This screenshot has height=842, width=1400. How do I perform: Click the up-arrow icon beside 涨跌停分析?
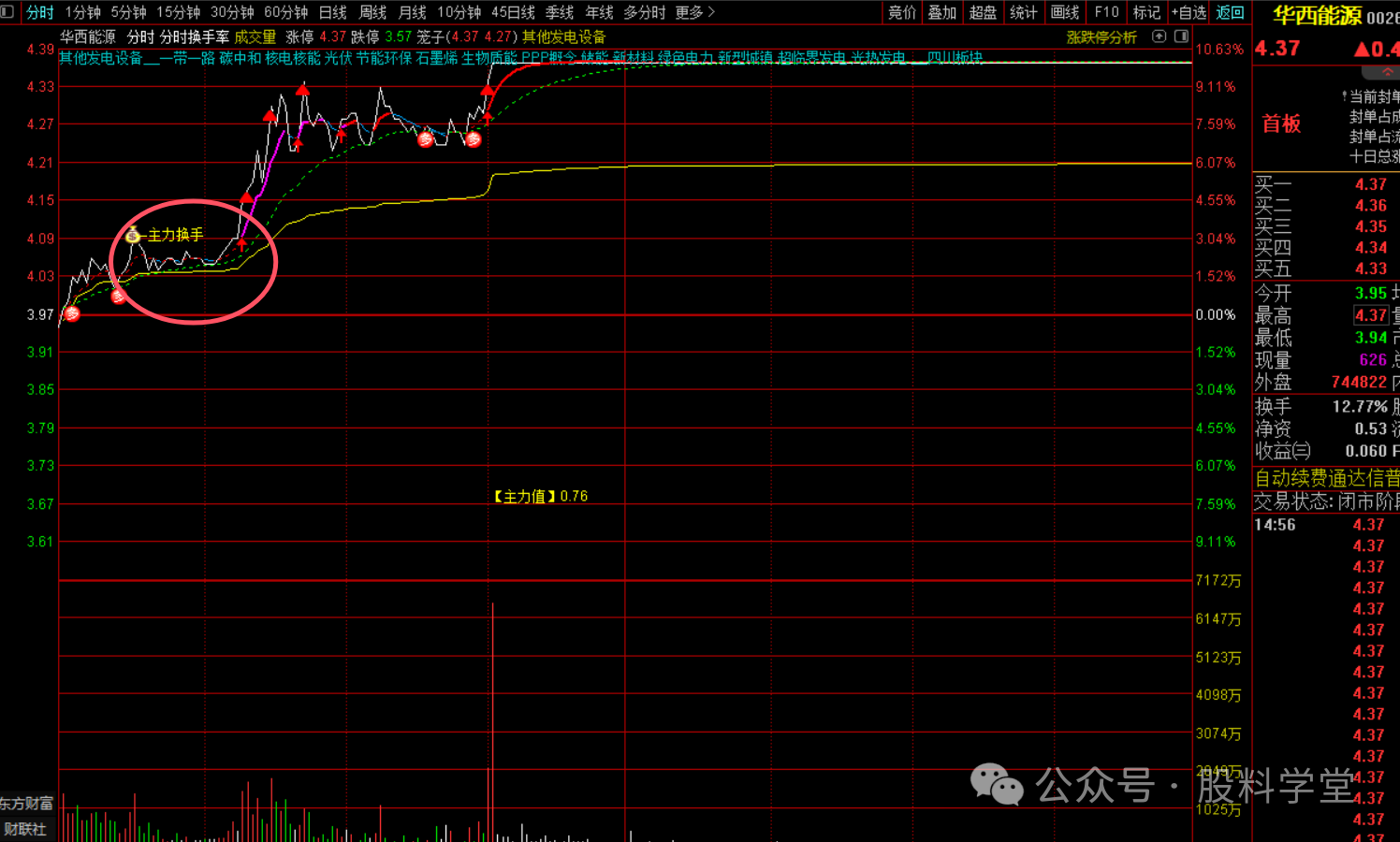coord(1159,36)
